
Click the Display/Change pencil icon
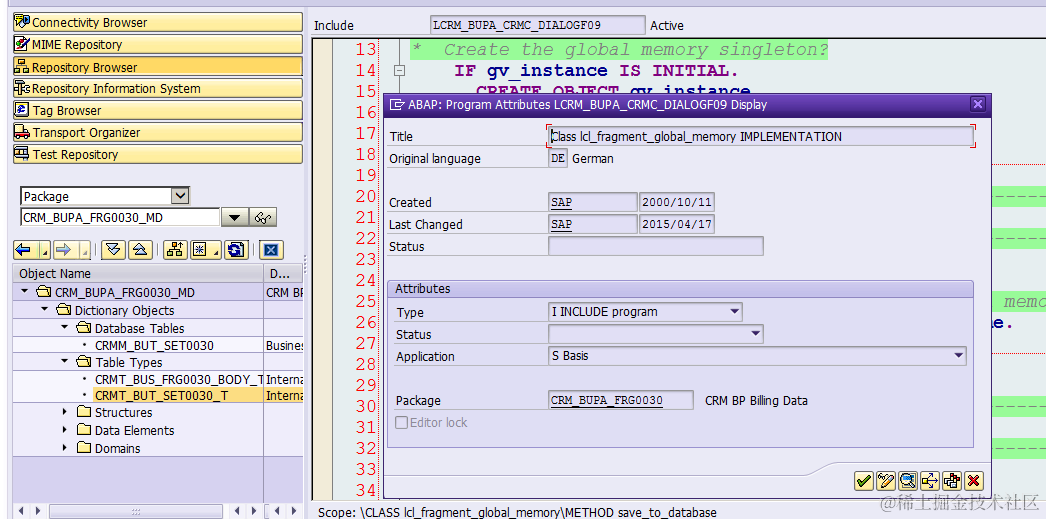[886, 480]
